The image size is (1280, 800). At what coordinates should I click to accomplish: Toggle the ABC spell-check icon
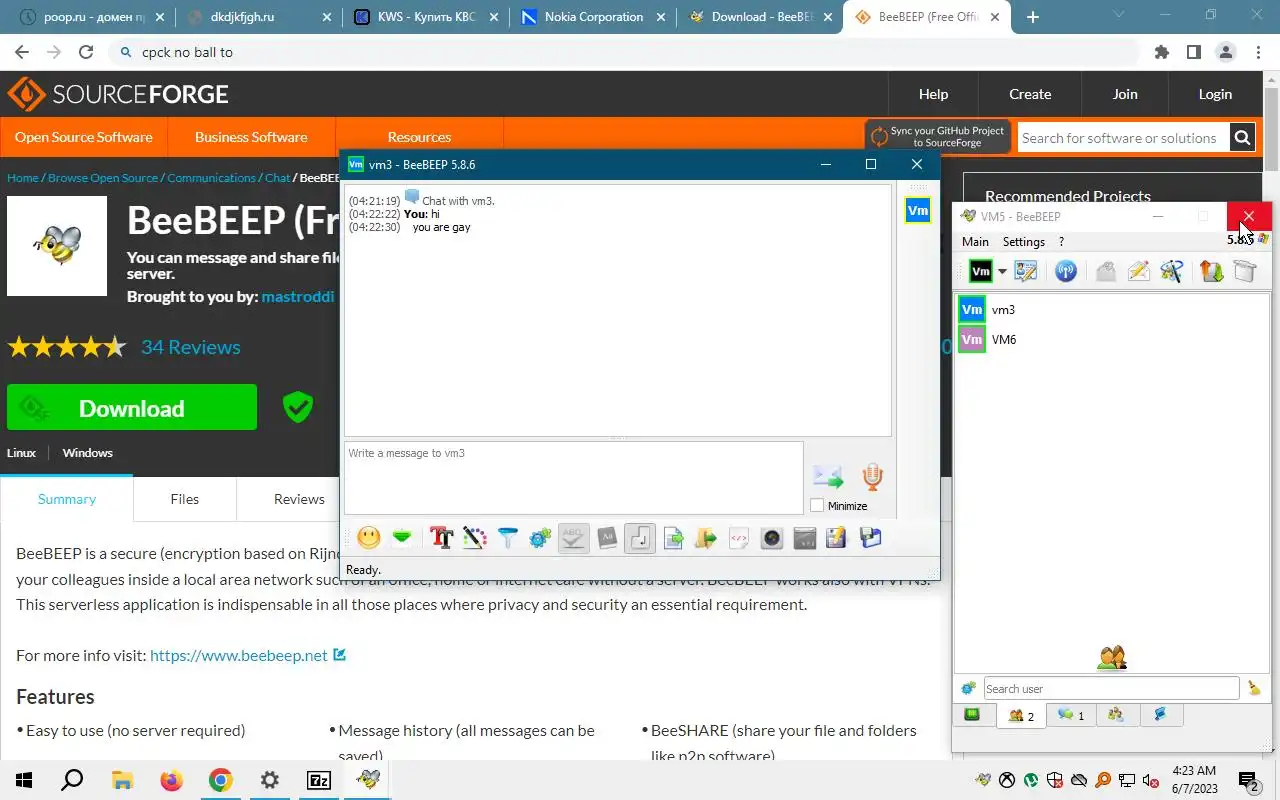point(573,538)
